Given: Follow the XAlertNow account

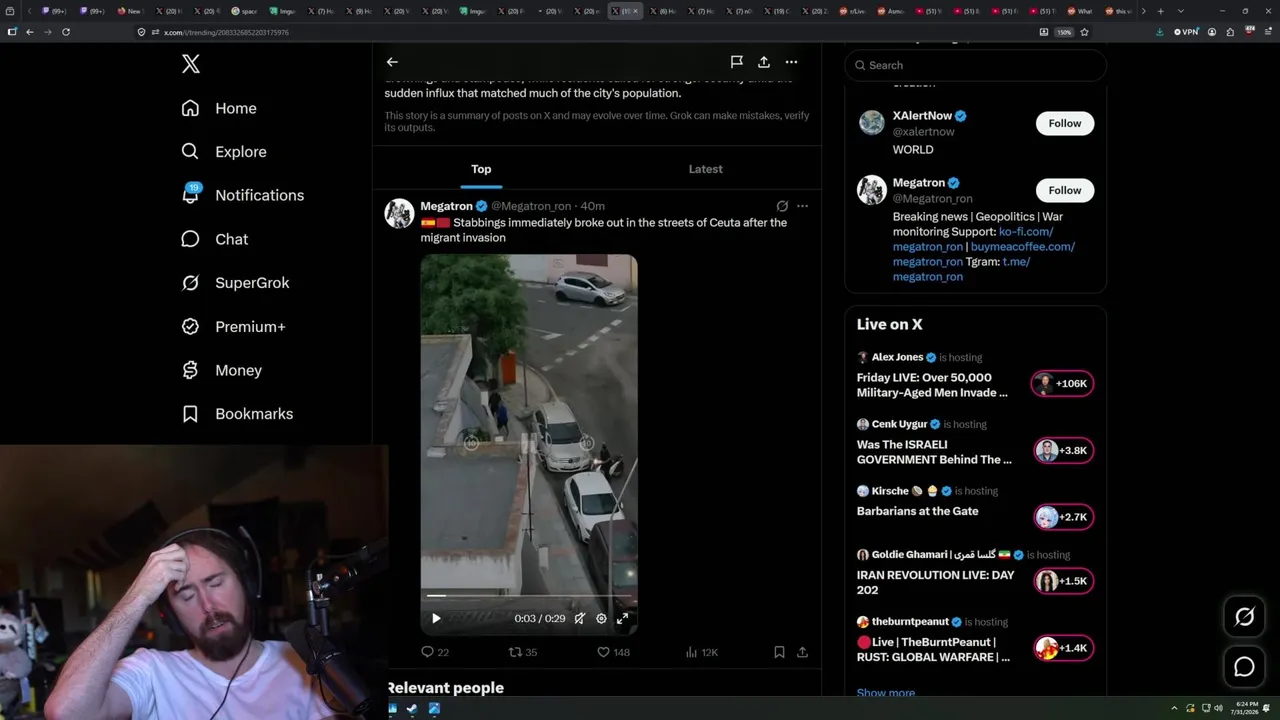Looking at the screenshot, I should pos(1065,123).
